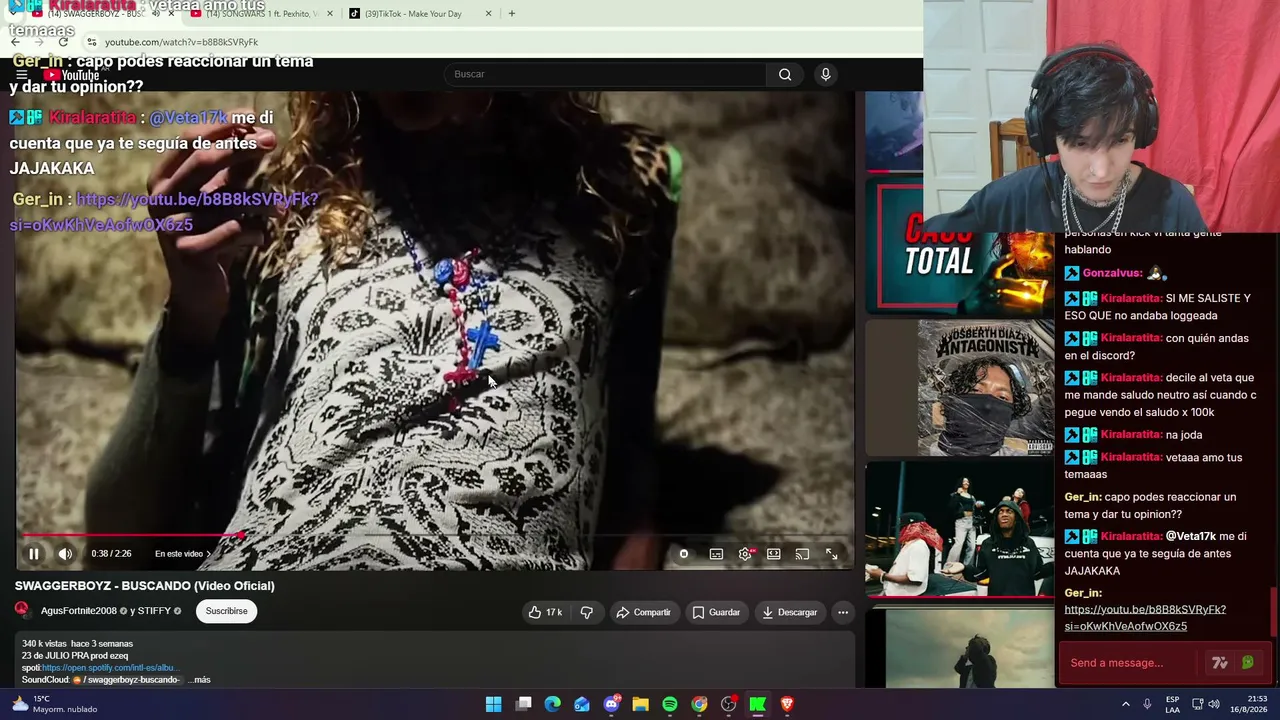Open the system volume tray icon
1280x720 pixels.
click(1214, 704)
